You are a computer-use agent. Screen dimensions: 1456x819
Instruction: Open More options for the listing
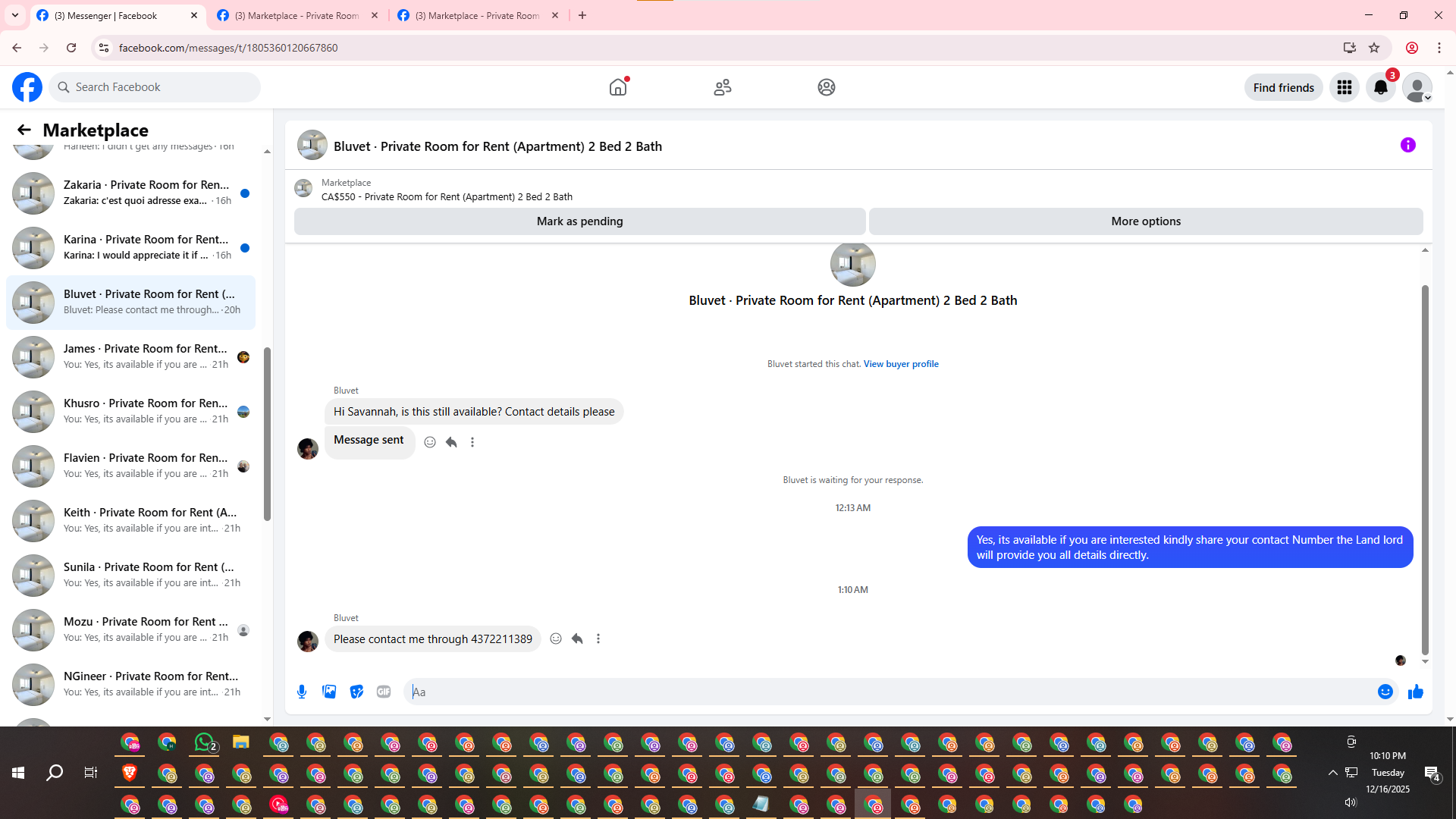click(1146, 221)
